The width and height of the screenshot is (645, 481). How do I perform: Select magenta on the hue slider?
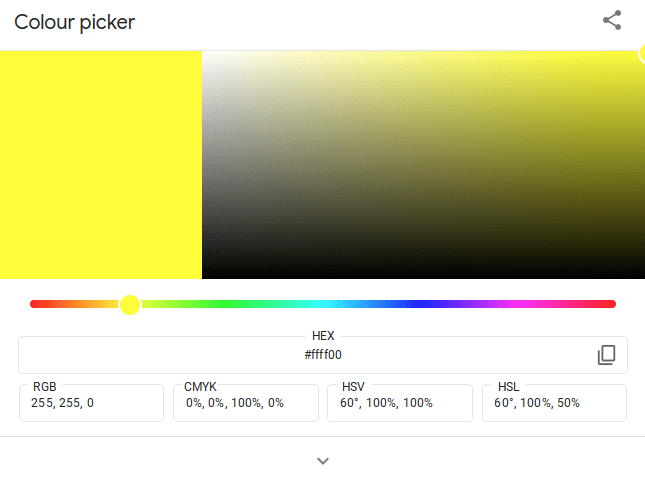click(x=518, y=304)
